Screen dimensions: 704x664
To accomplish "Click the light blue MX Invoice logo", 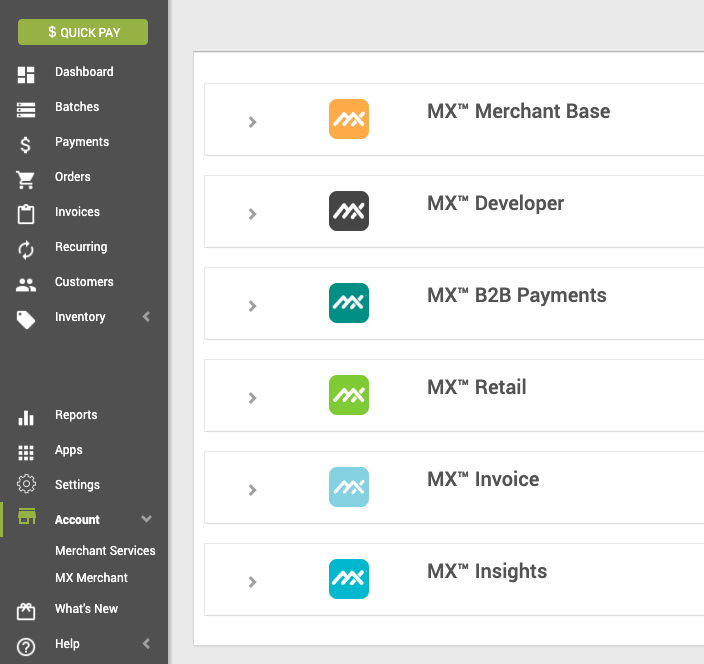I will coord(349,487).
